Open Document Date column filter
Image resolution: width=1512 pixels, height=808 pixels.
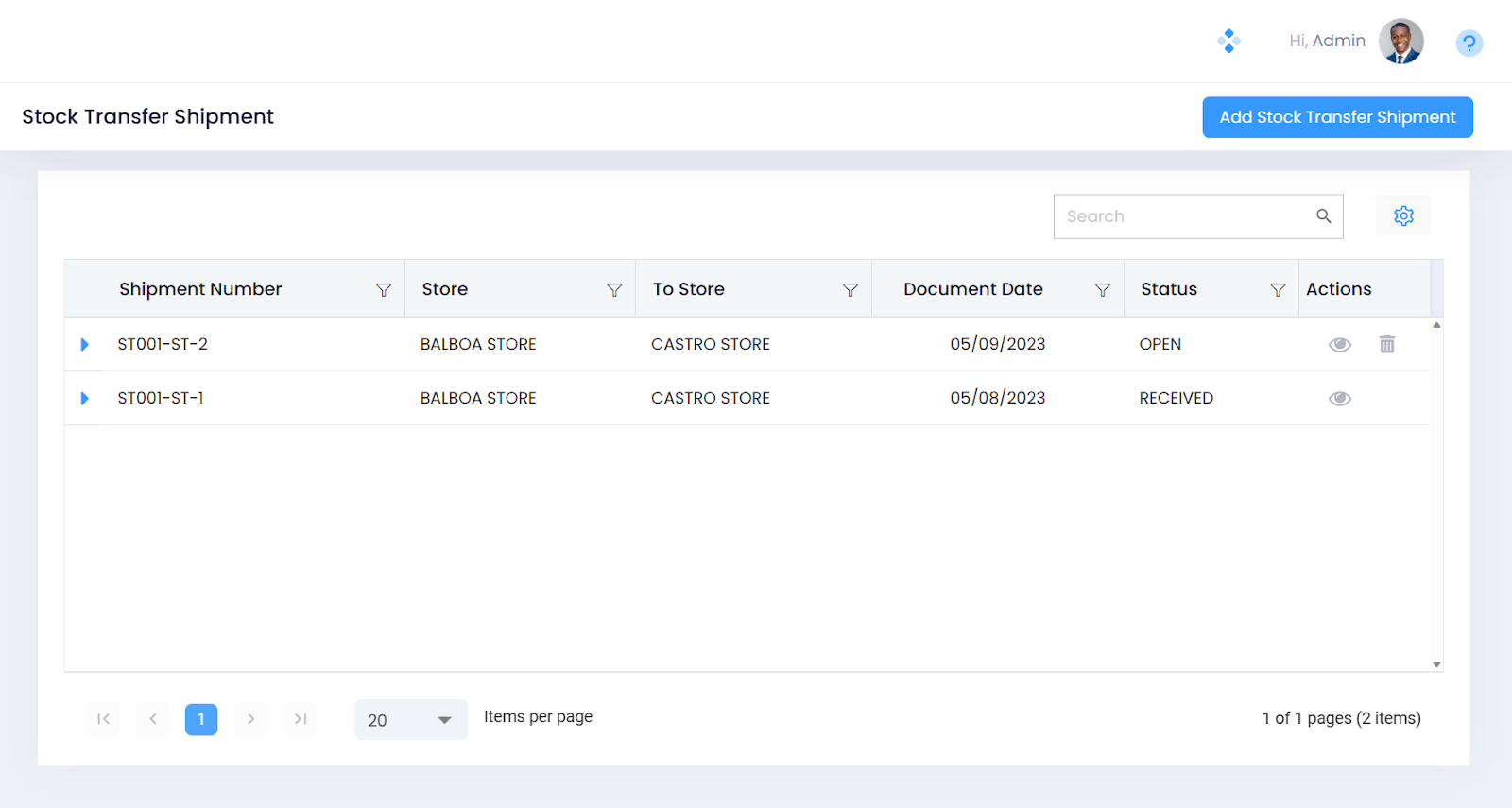[1102, 290]
